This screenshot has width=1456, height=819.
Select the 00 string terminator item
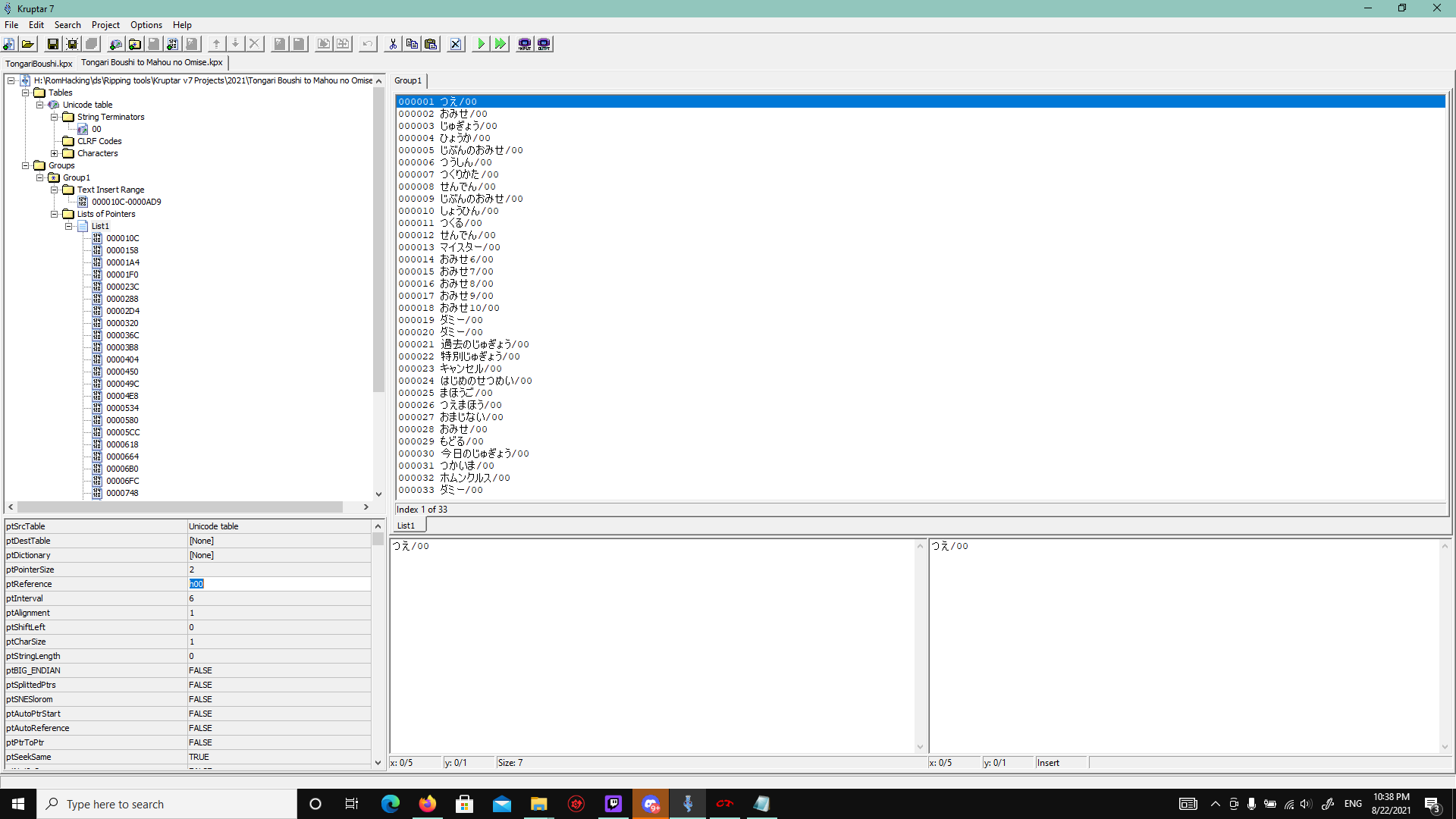click(x=96, y=129)
